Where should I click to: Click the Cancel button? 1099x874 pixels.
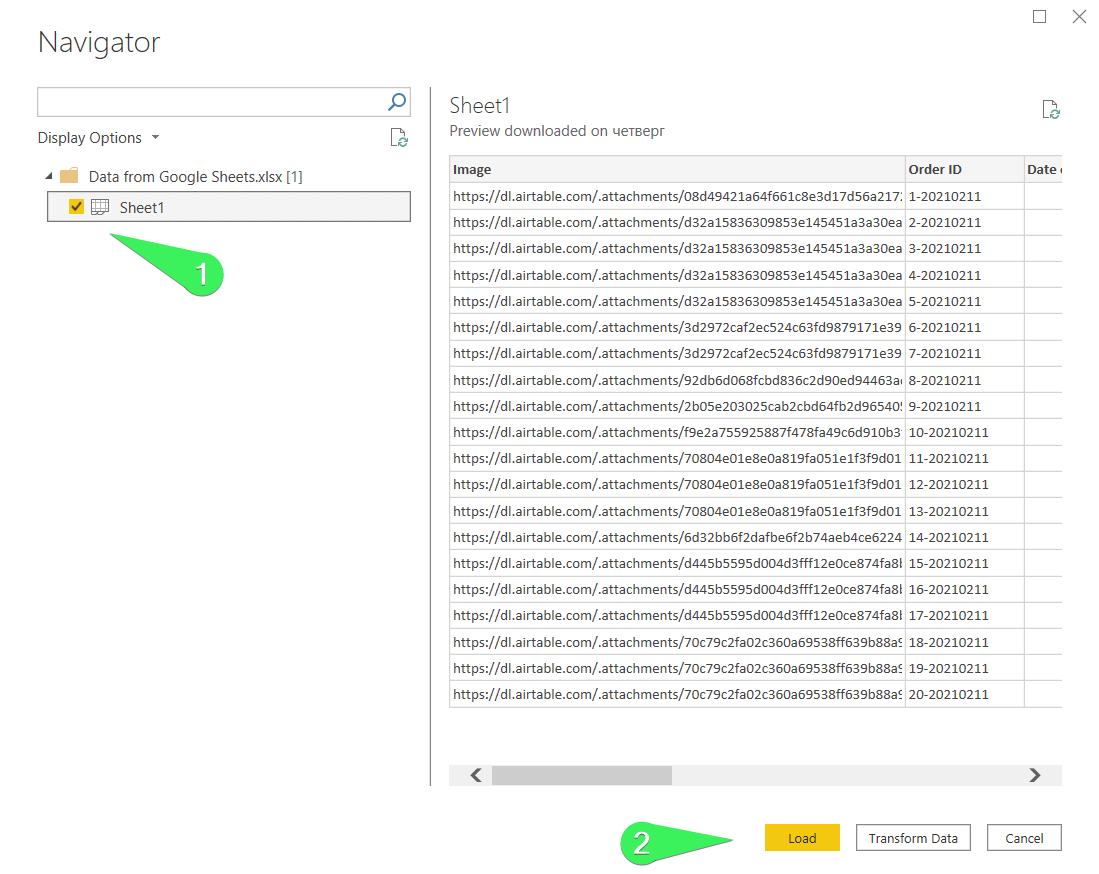pos(1024,838)
